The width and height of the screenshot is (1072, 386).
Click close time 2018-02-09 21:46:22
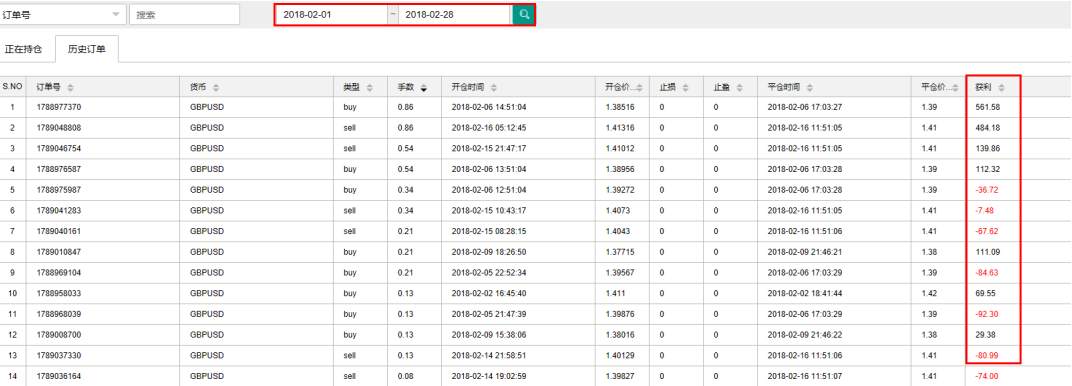(x=805, y=335)
